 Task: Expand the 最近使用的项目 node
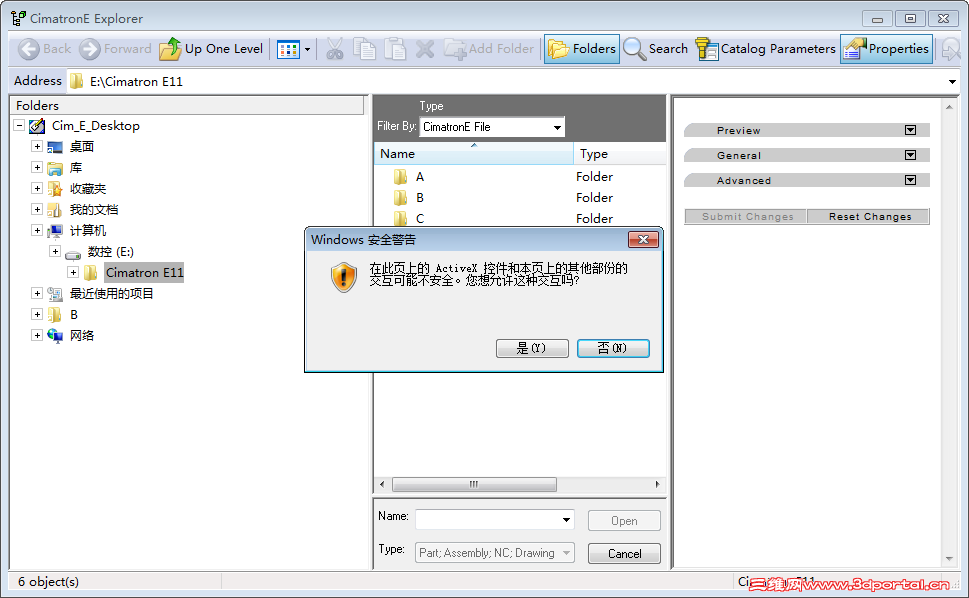click(37, 293)
